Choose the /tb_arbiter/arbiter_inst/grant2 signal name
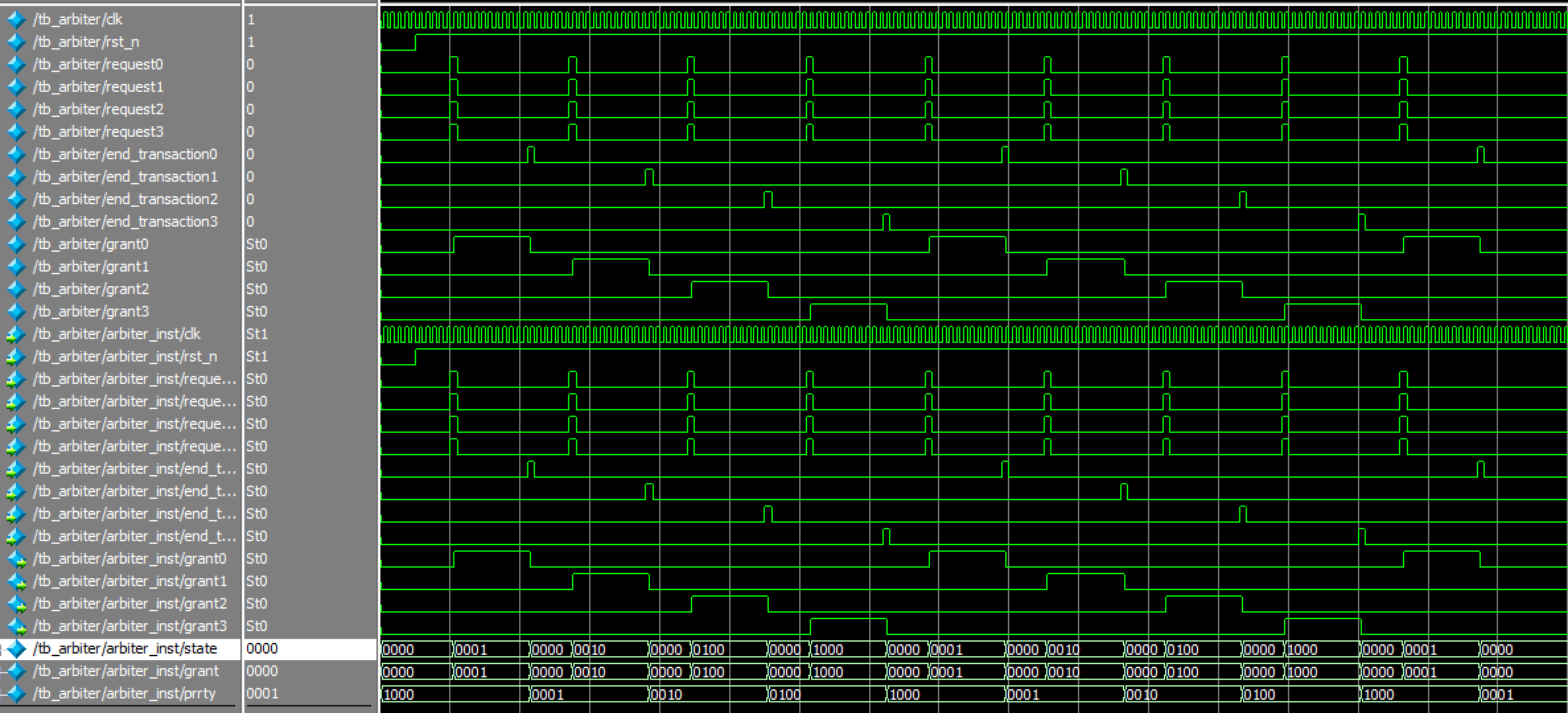 130,604
